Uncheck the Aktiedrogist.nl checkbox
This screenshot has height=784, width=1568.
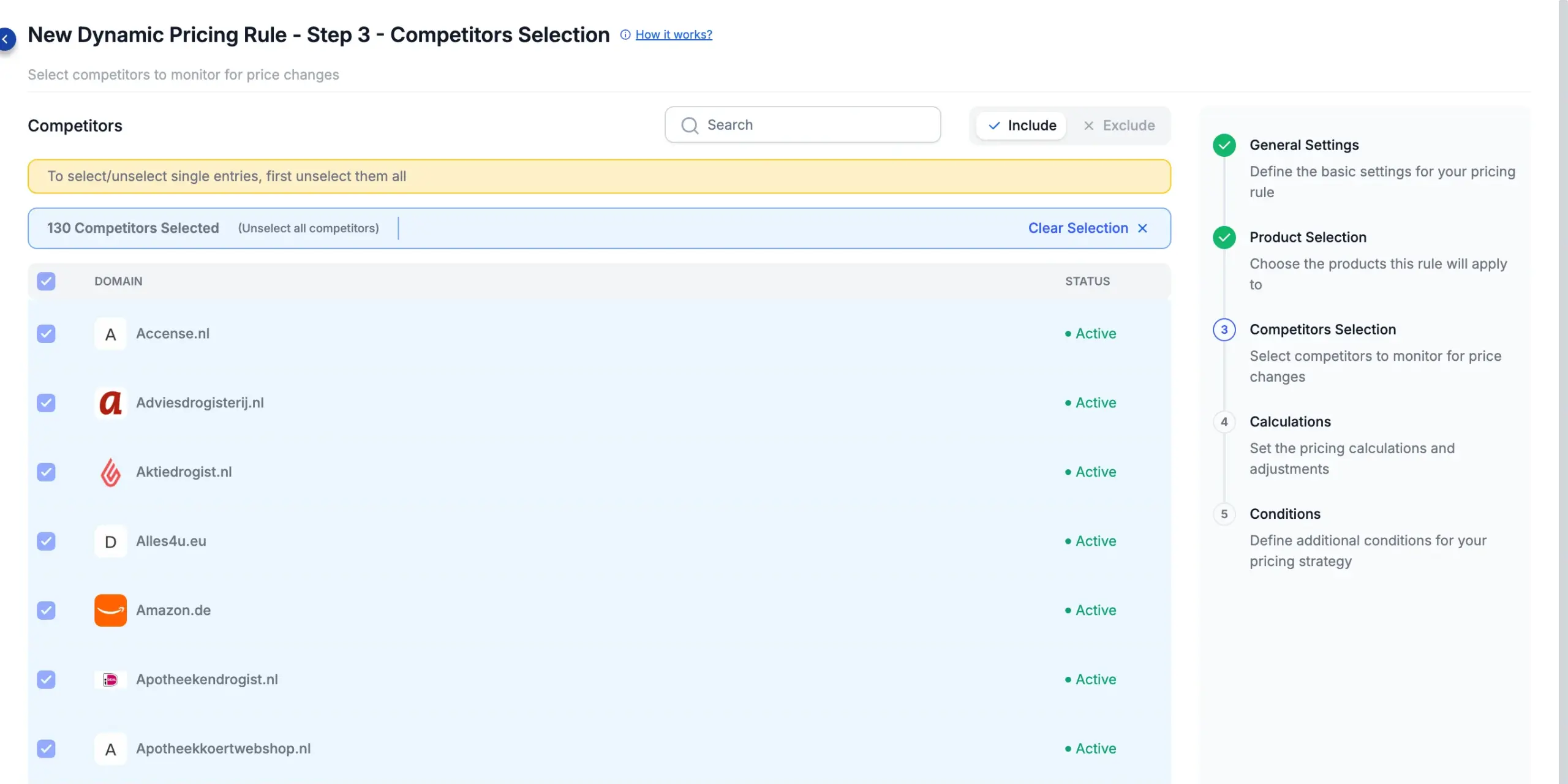click(46, 472)
